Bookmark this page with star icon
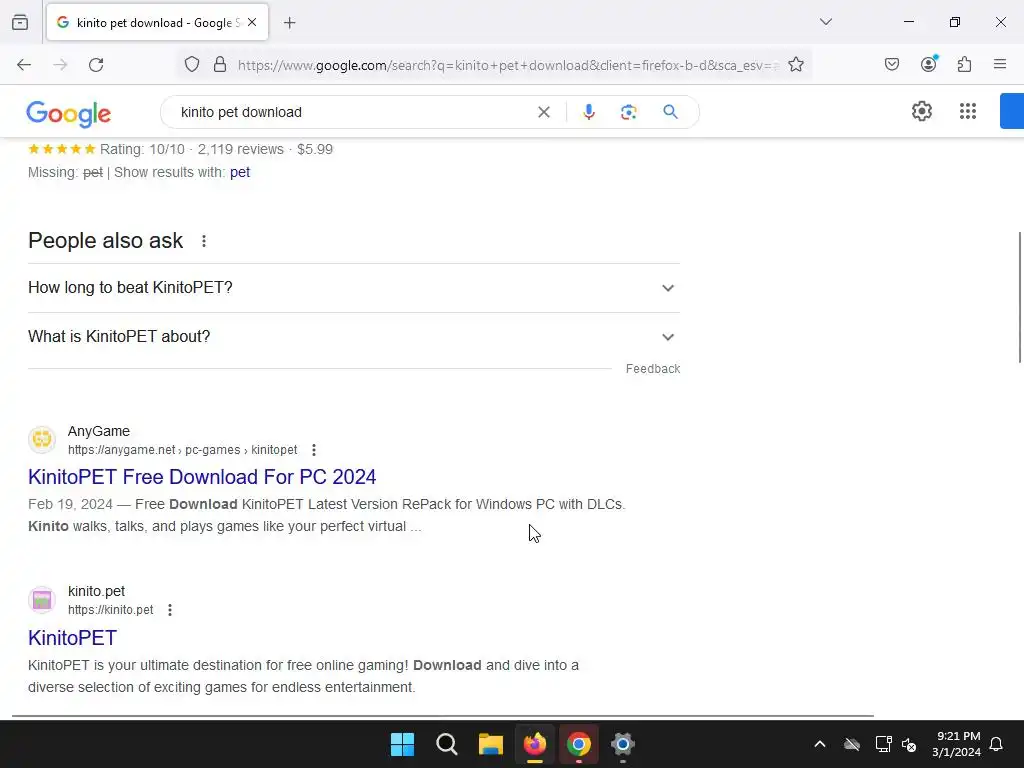The image size is (1024, 768). (x=795, y=65)
